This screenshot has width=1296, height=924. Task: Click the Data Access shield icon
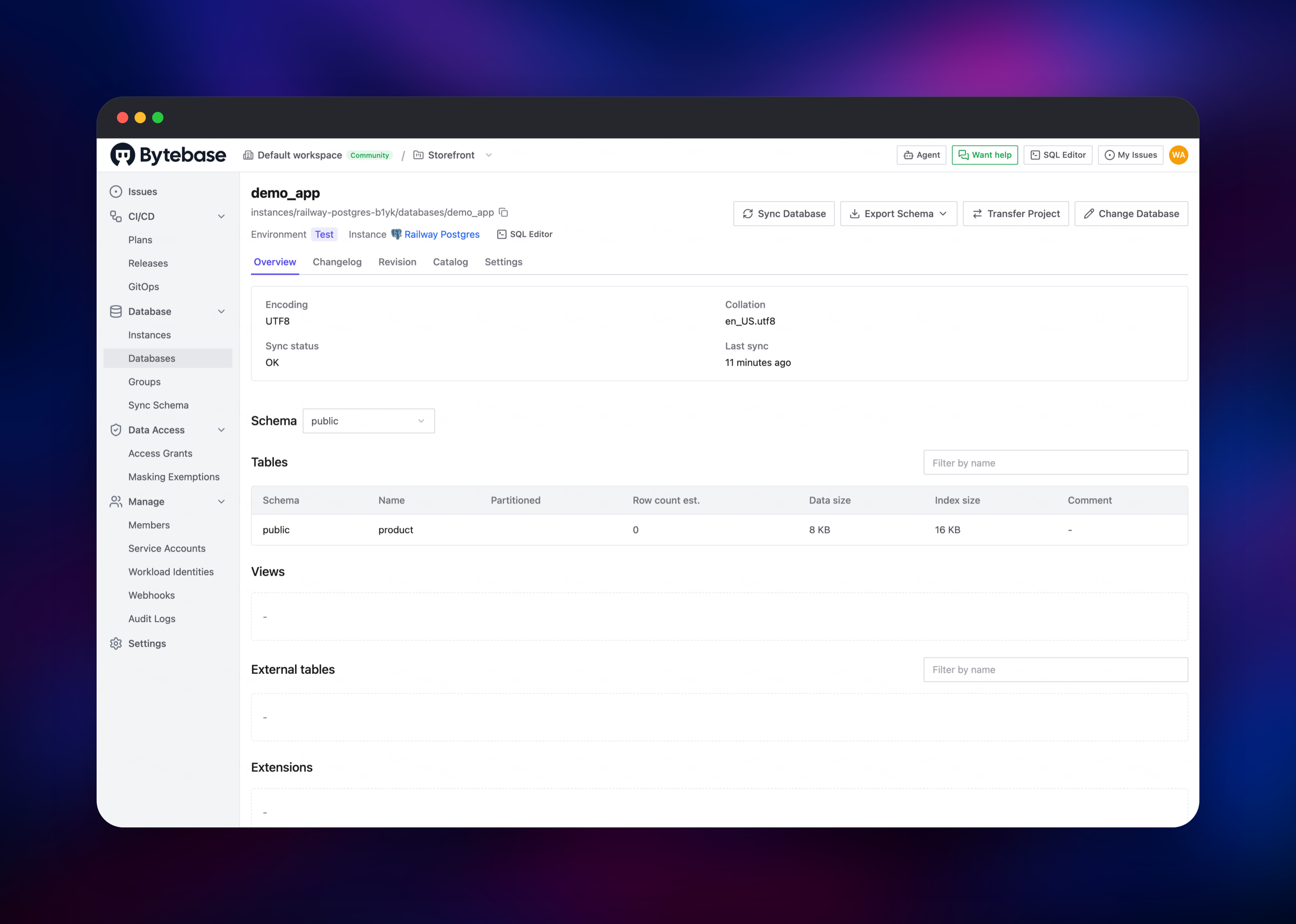[x=116, y=430]
